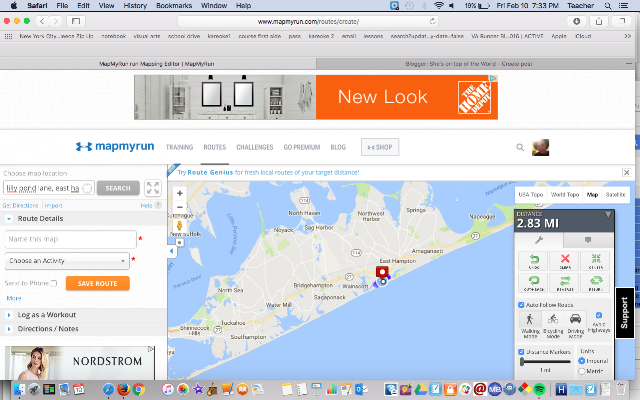Click the Street View pegman icon

179,225
